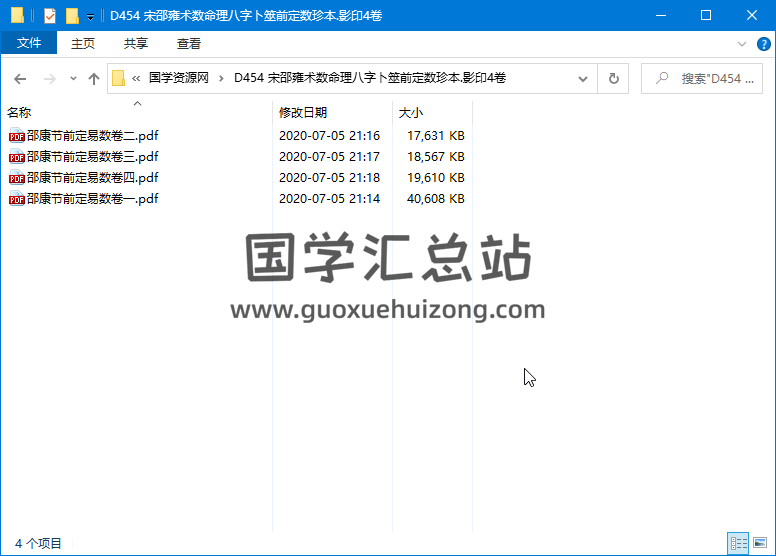This screenshot has width=776, height=556.
Task: Click the size 19,610 KB
Action: point(436,177)
